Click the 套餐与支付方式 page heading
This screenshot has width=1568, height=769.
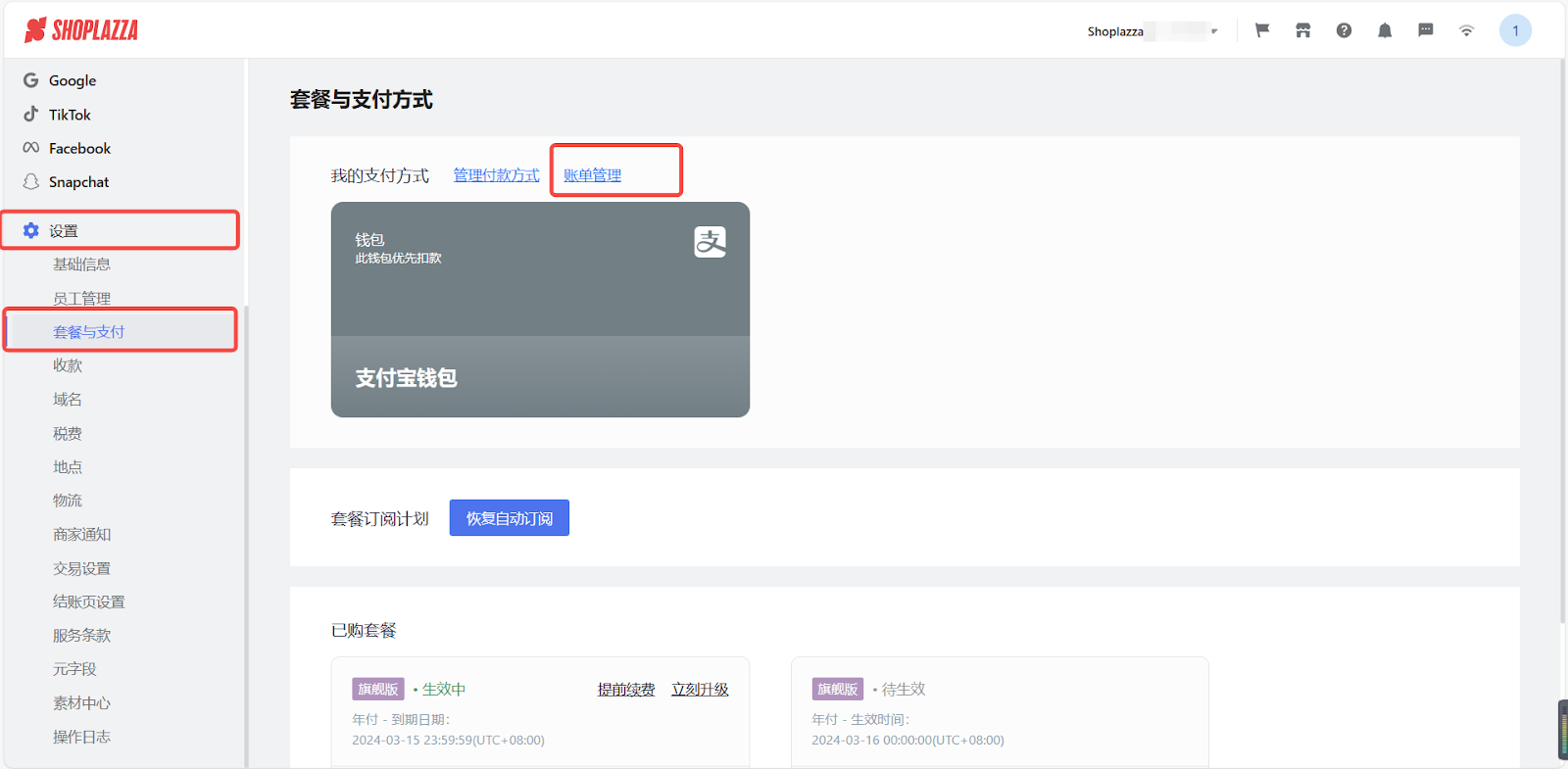point(362,100)
